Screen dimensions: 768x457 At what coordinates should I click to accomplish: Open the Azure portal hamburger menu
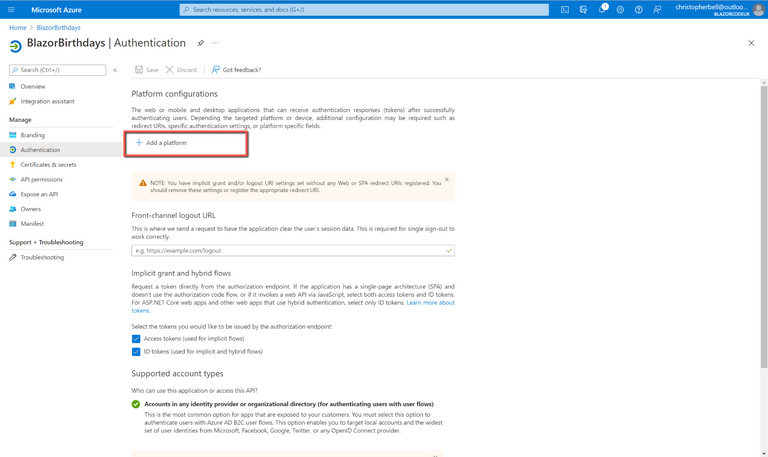[11, 10]
